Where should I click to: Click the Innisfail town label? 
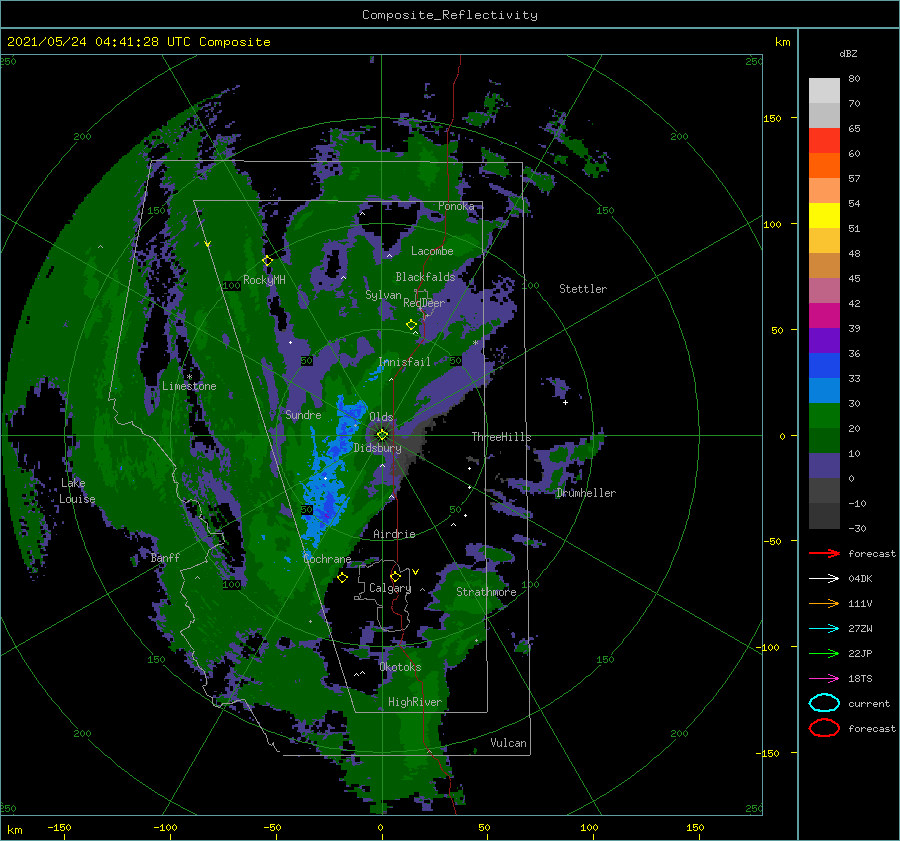pyautogui.click(x=404, y=362)
